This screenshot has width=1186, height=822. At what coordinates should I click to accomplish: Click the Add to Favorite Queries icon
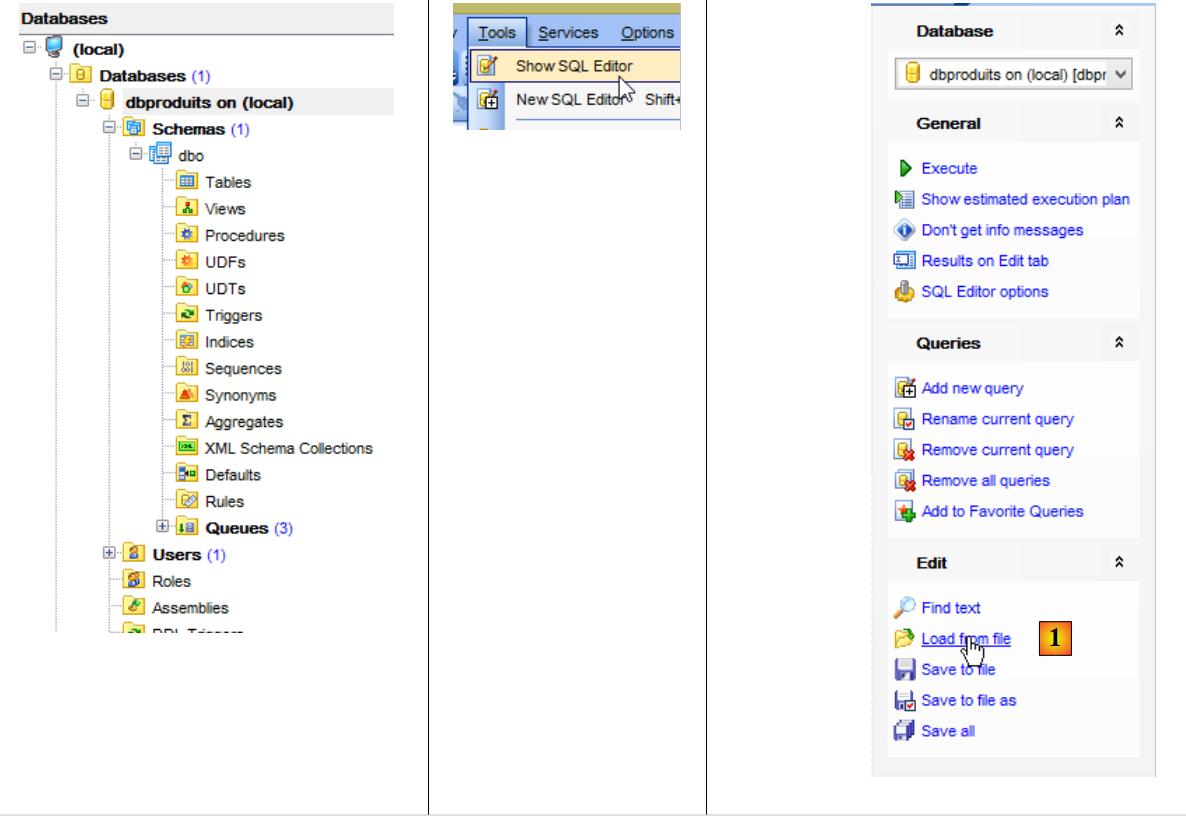[905, 512]
